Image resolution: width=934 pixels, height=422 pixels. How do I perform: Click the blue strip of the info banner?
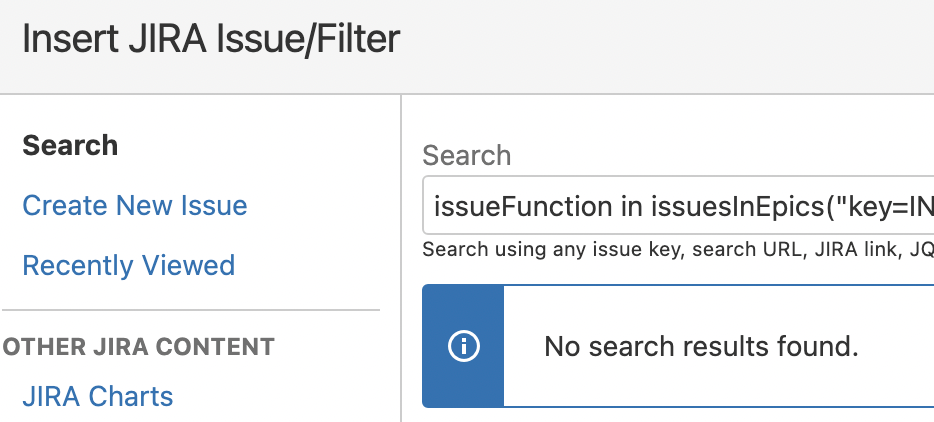[x=463, y=346]
